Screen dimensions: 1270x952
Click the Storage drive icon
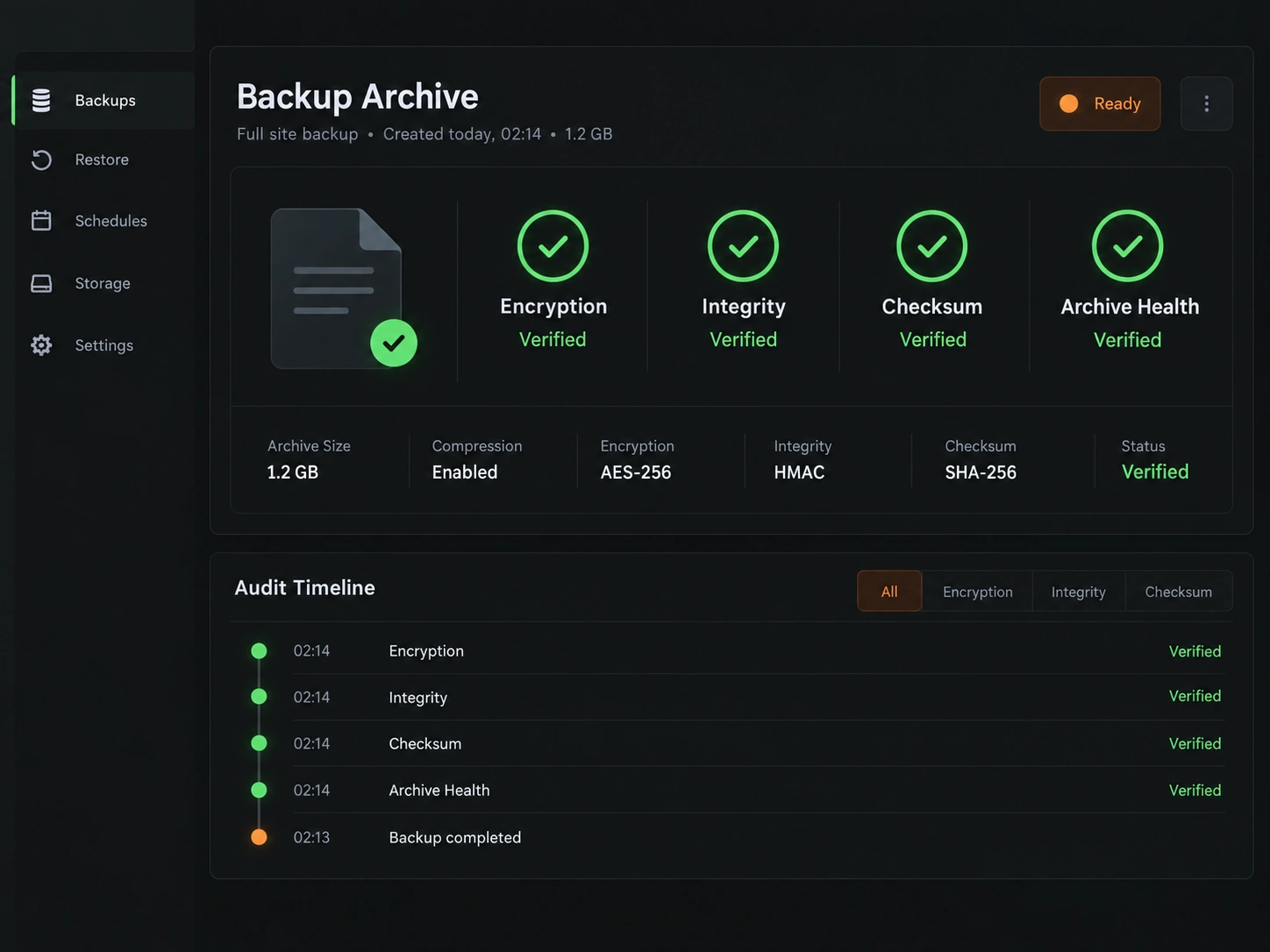click(41, 283)
